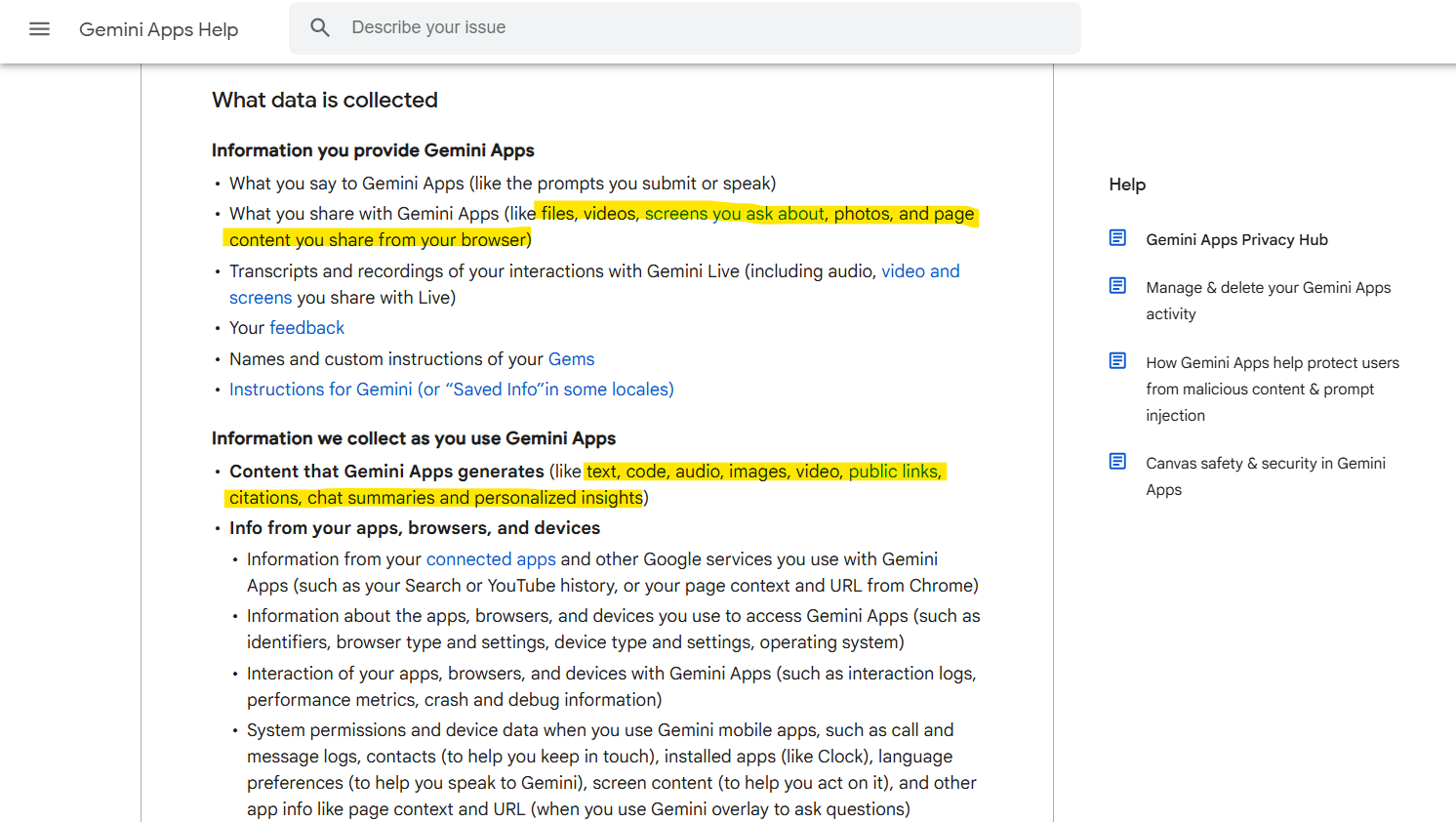
Task: Open the 'Gems' link
Action: (x=571, y=359)
